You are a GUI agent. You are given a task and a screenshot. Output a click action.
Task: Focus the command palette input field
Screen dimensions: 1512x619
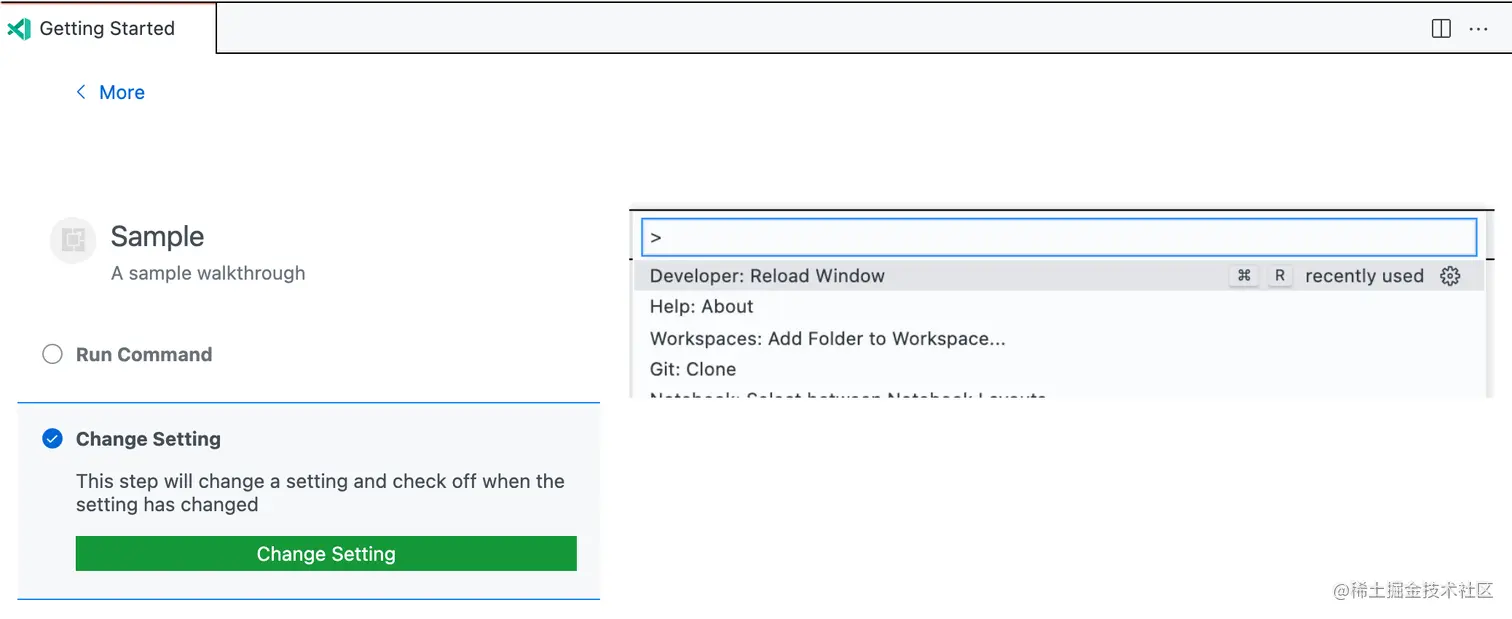pos(1059,237)
